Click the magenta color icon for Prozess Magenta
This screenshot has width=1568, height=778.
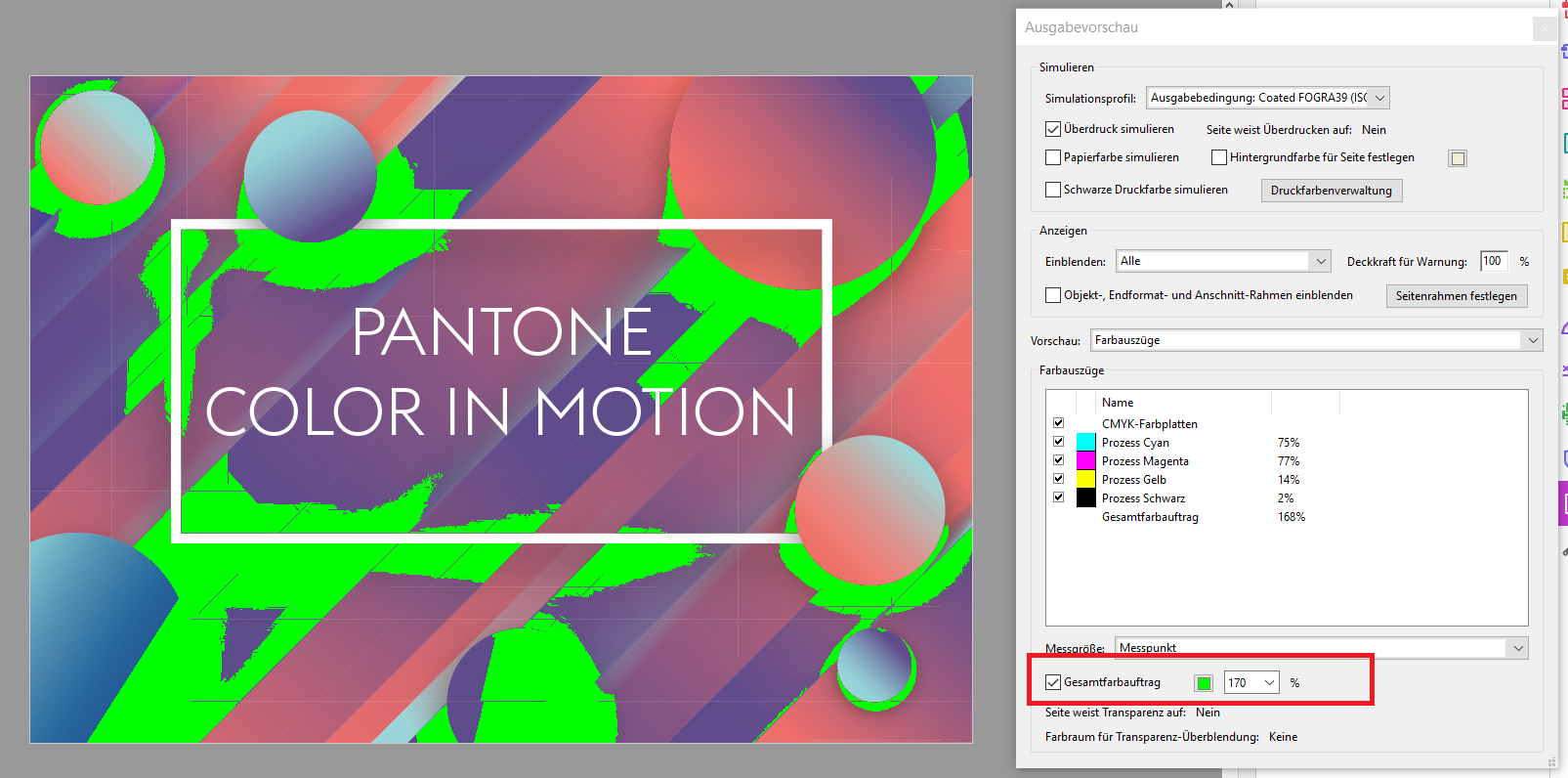(x=1085, y=461)
